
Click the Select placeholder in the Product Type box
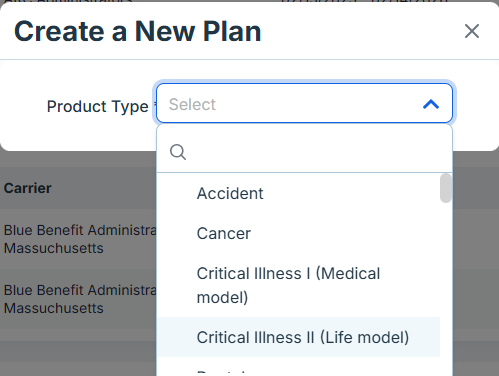192,104
